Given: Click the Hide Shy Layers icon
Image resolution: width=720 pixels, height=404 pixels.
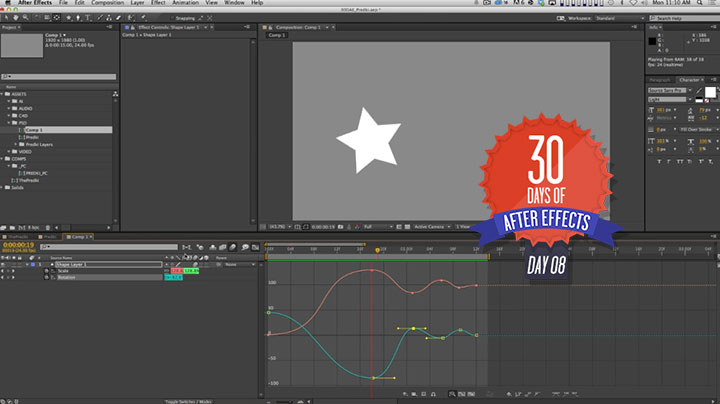Looking at the screenshot, I should coord(213,247).
